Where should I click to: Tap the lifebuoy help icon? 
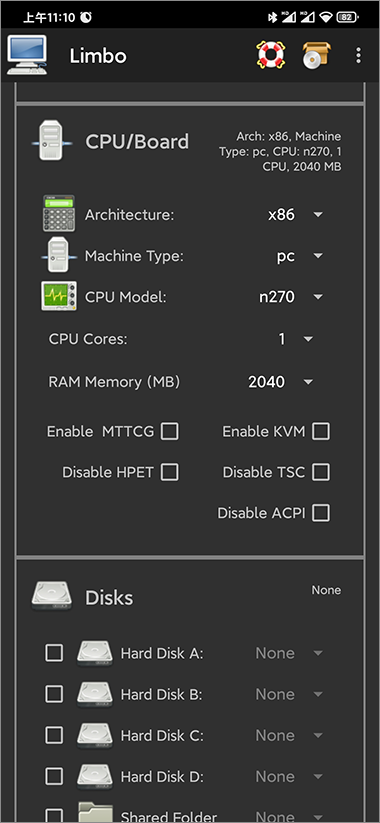[270, 55]
